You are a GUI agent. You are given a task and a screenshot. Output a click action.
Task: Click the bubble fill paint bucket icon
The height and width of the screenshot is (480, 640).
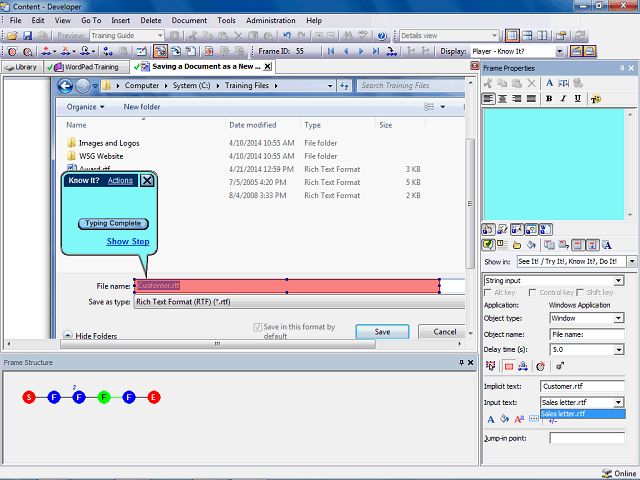click(531, 245)
